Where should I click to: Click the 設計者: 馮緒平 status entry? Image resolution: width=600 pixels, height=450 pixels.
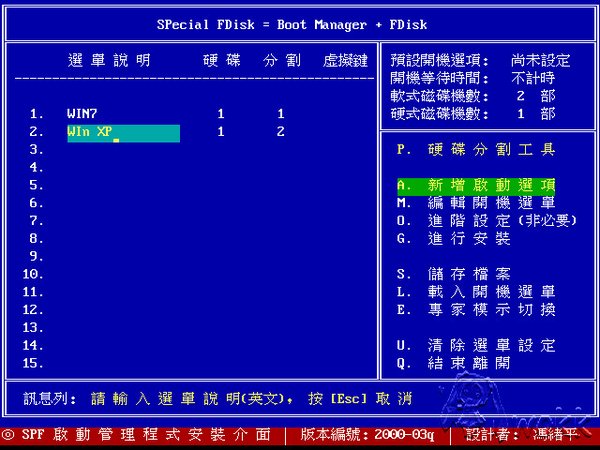click(522, 435)
